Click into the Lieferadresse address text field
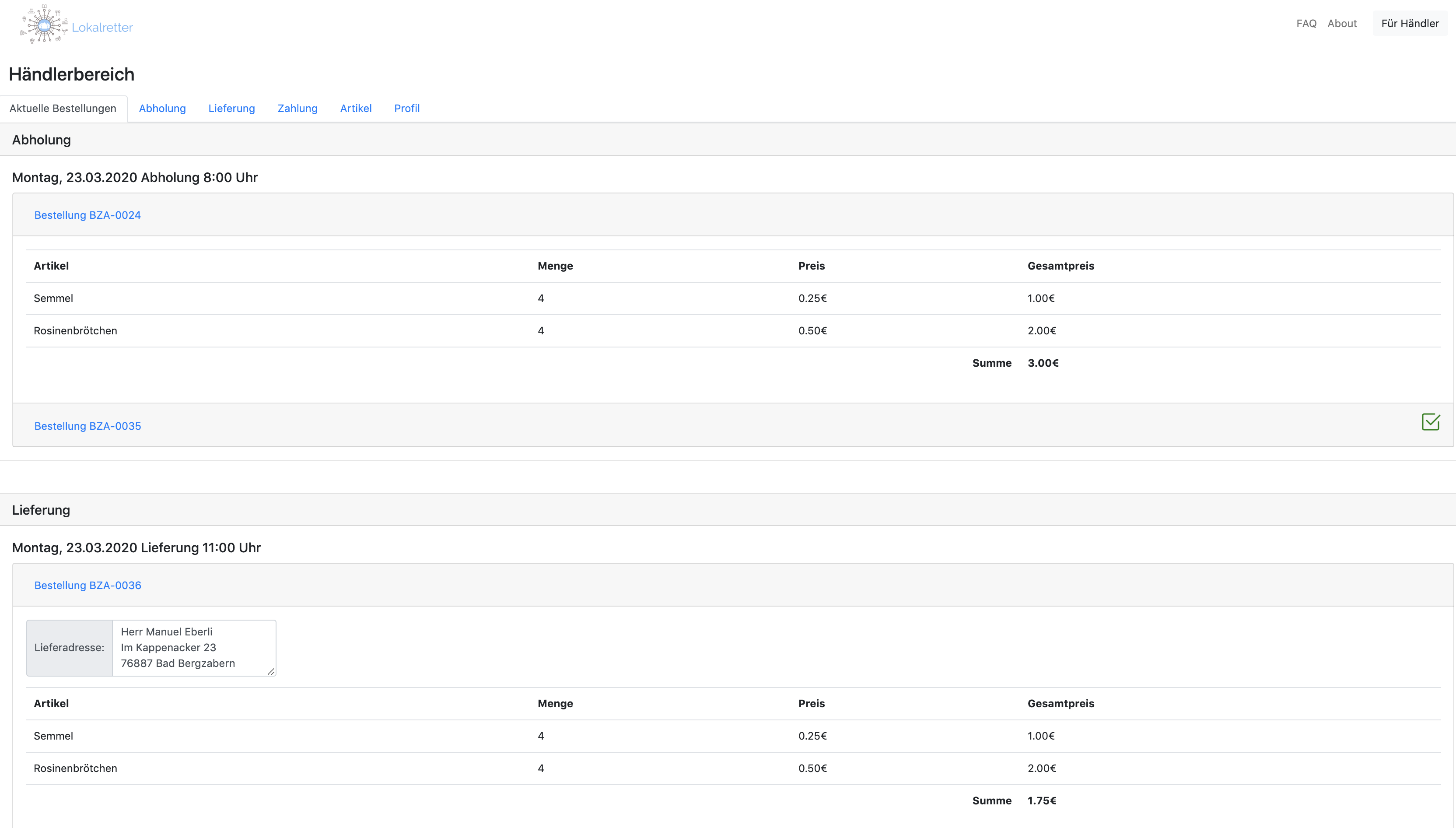The width and height of the screenshot is (1456, 828). click(x=193, y=647)
